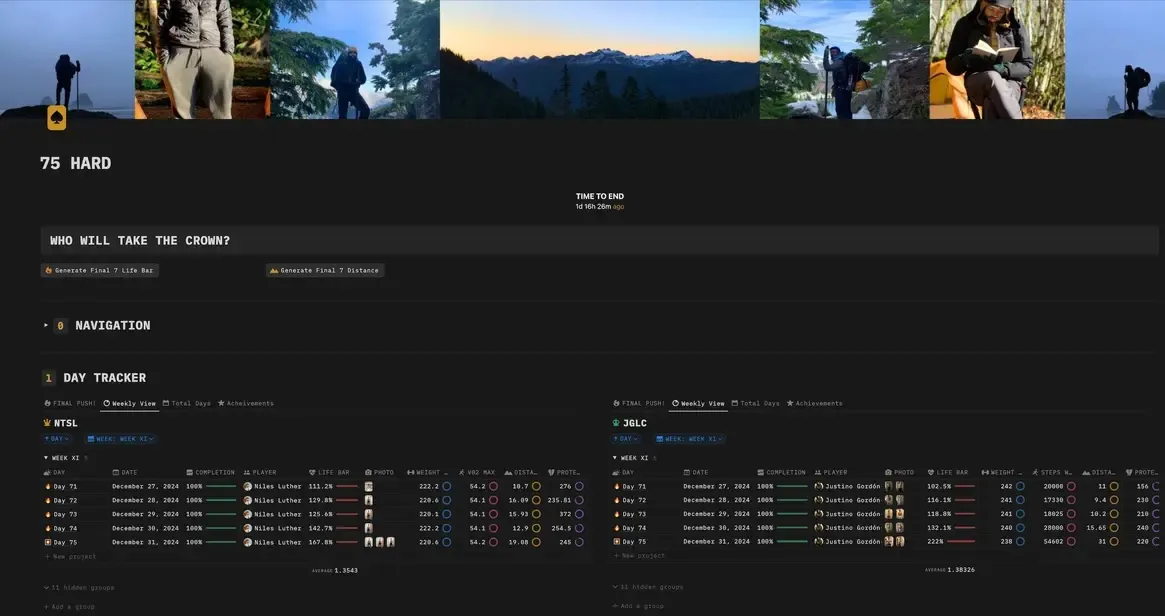1165x616 pixels.
Task: Click the square icon on JGLC Day 75
Action: coord(617,542)
